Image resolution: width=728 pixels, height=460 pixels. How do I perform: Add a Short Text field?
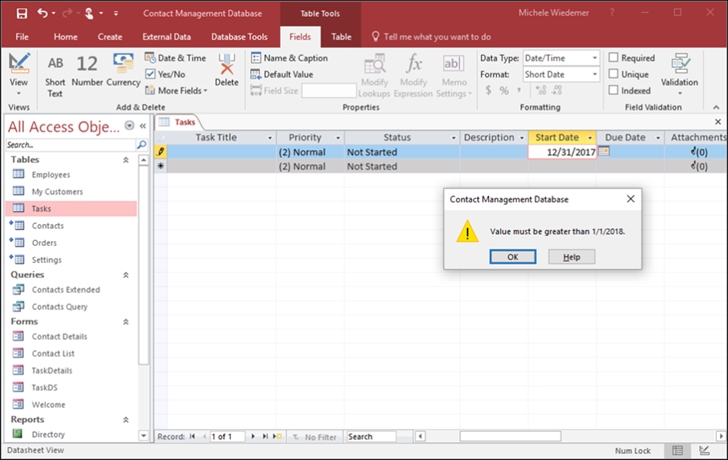point(55,75)
